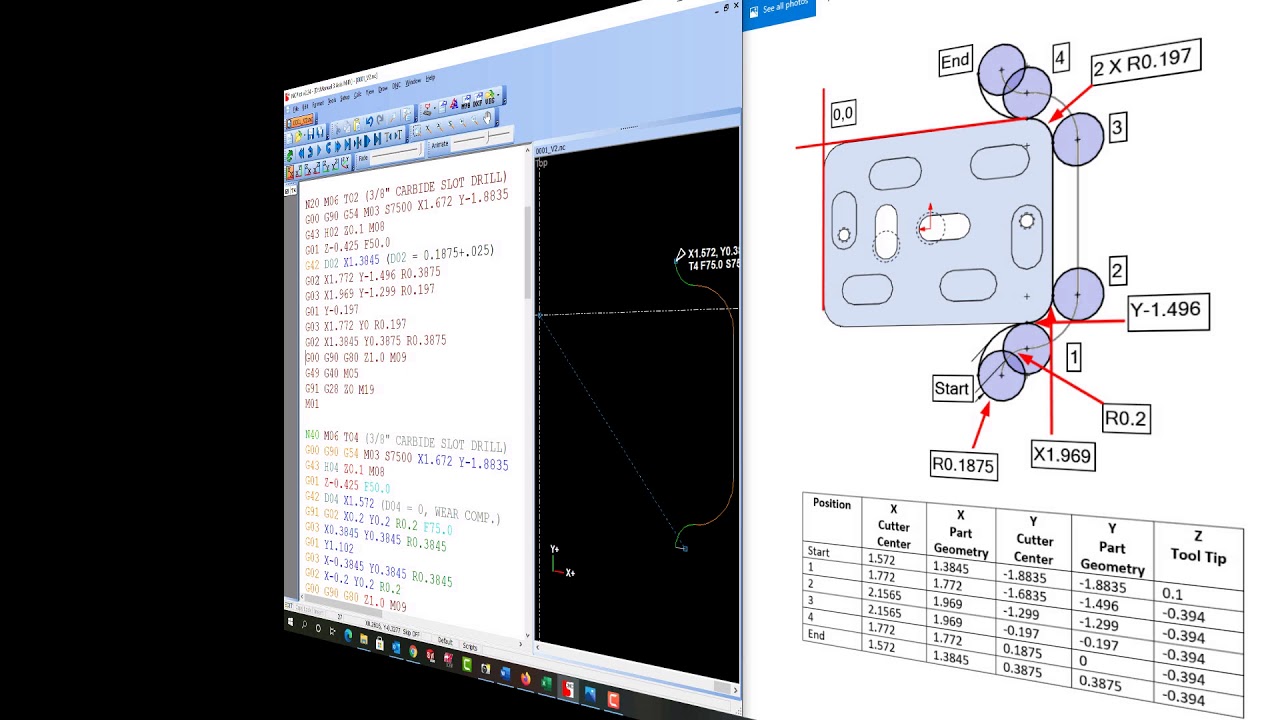Open the Tools menu
The width and height of the screenshot is (1280, 720).
332,101
